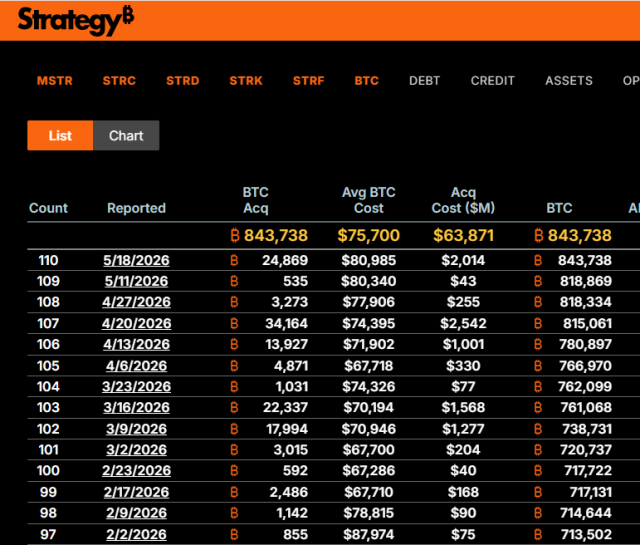
Task: Open the STRD tab
Action: [182, 81]
